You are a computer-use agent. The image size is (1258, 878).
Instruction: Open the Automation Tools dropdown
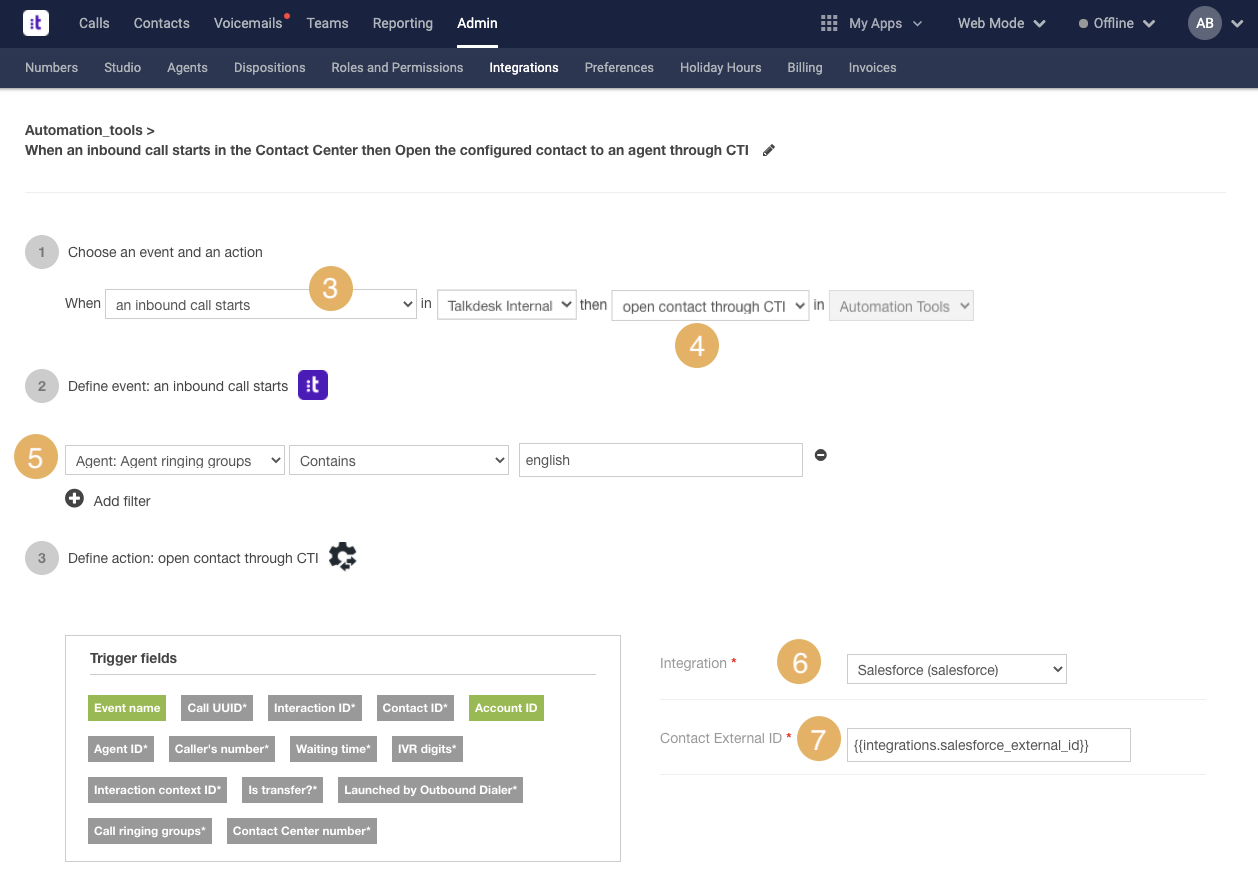(x=901, y=306)
